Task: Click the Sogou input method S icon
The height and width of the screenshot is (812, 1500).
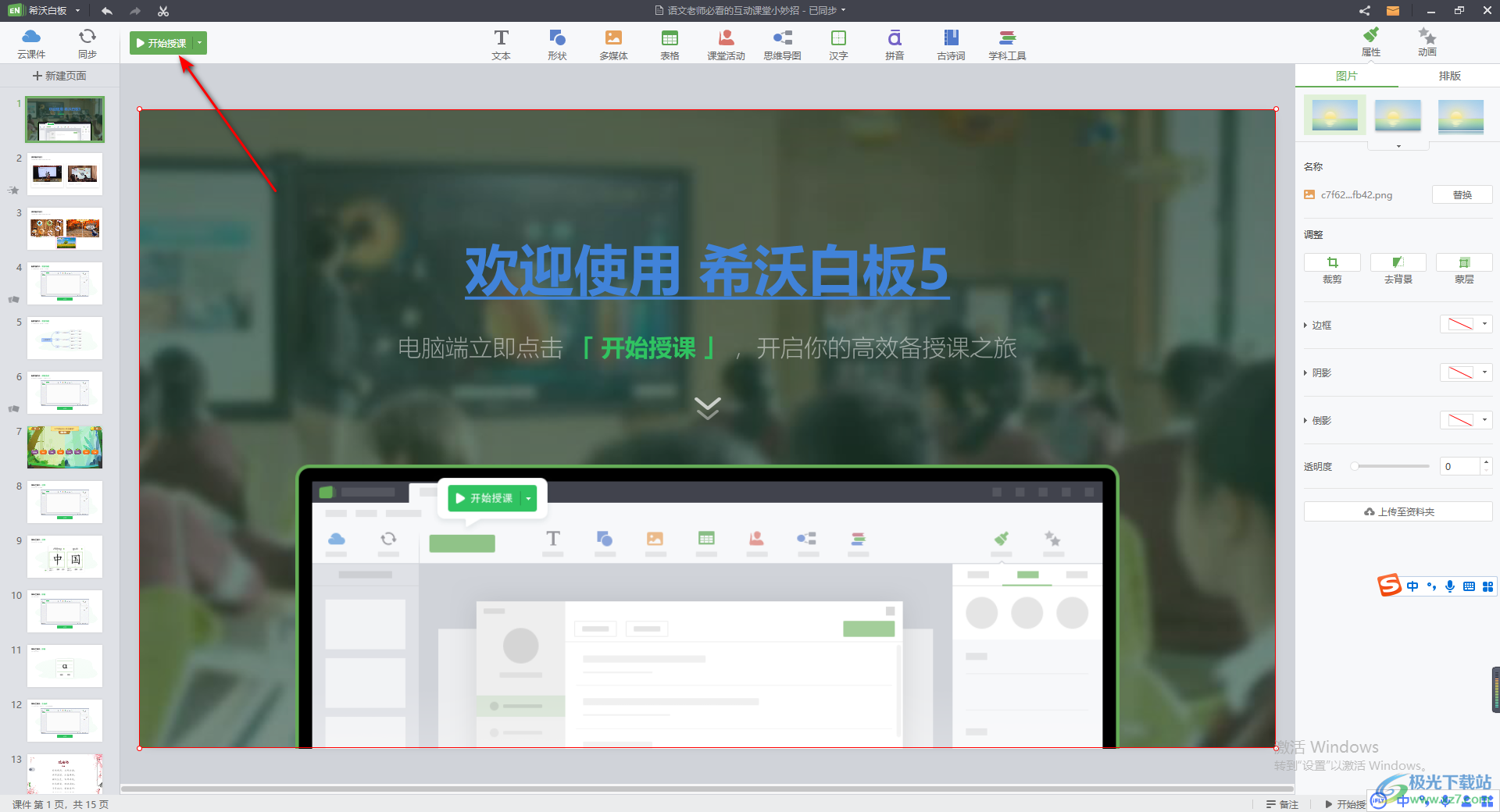Action: click(1390, 586)
